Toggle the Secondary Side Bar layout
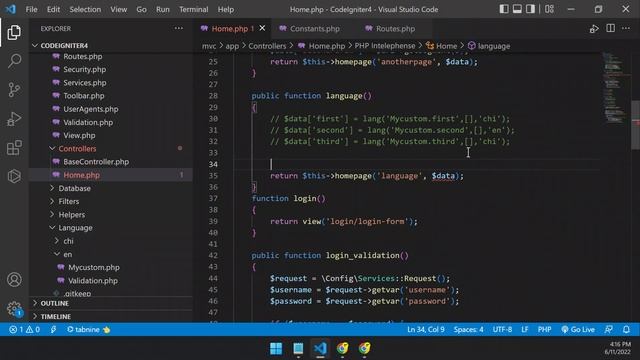The height and width of the screenshot is (360, 640). (530, 9)
